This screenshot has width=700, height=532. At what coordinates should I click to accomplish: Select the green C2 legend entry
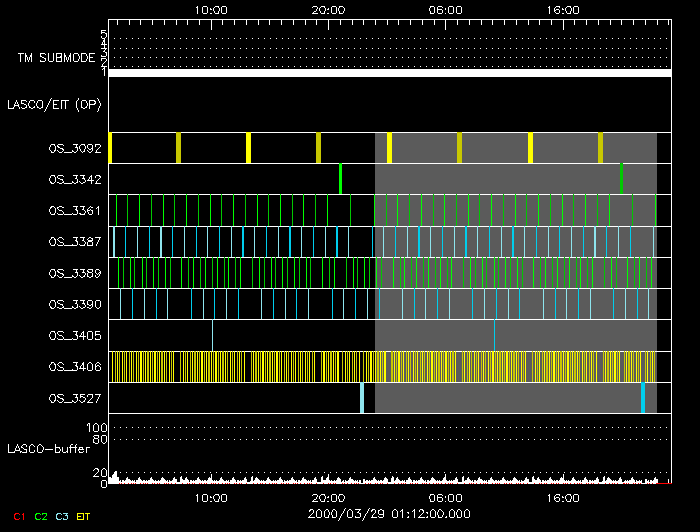pyautogui.click(x=40, y=516)
